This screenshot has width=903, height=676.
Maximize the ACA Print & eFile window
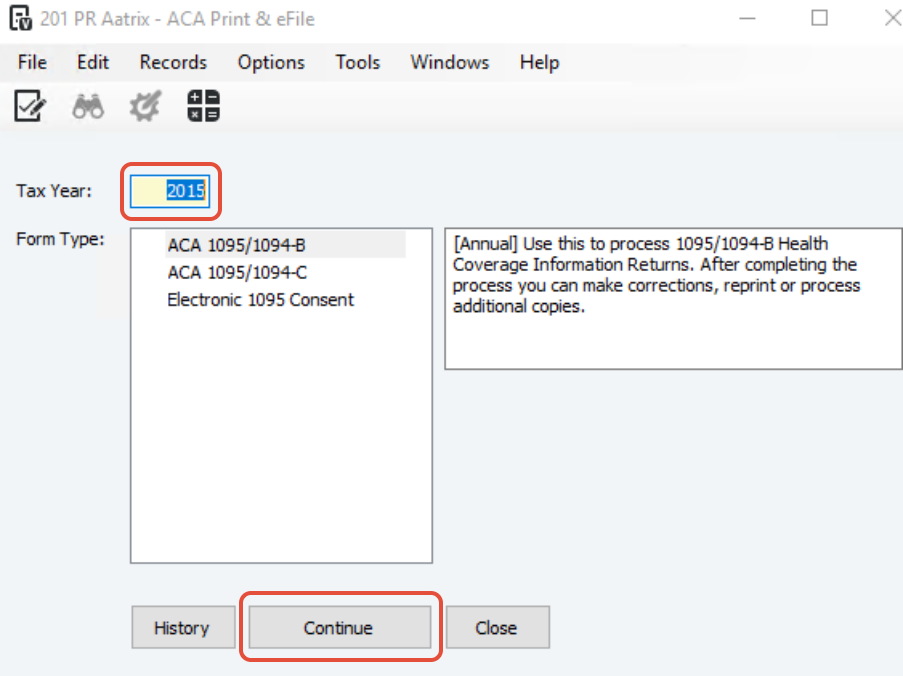pyautogui.click(x=819, y=18)
